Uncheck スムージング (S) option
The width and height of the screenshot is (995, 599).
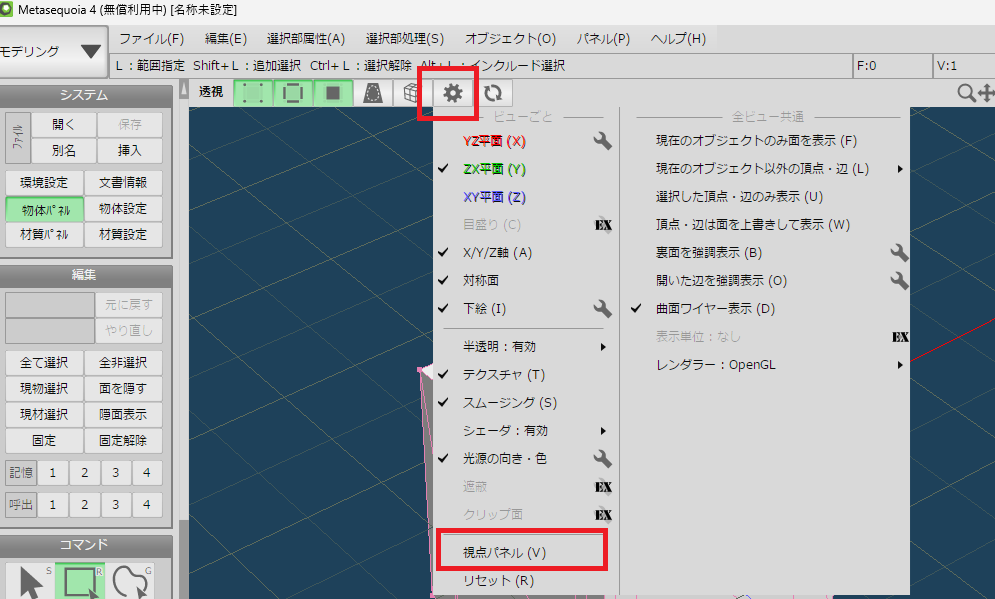[x=509, y=403]
